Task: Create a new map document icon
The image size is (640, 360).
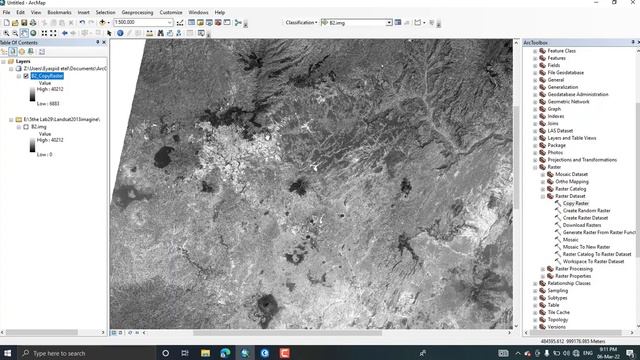Action: (x=7, y=22)
